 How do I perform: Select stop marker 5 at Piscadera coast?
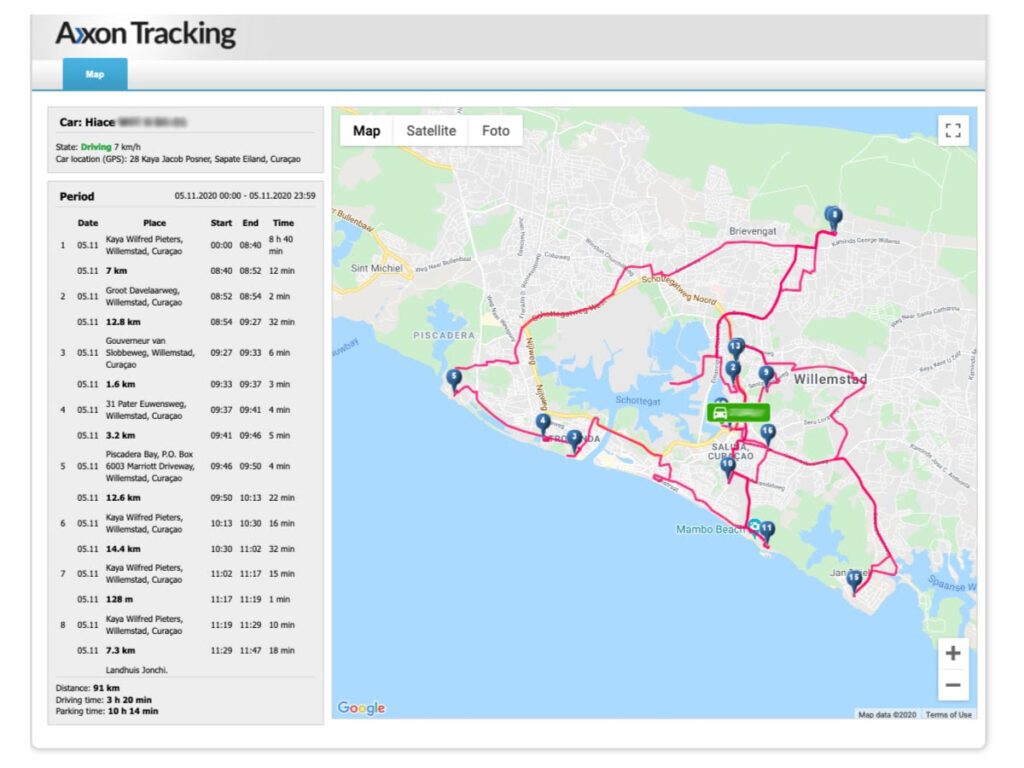click(x=454, y=379)
